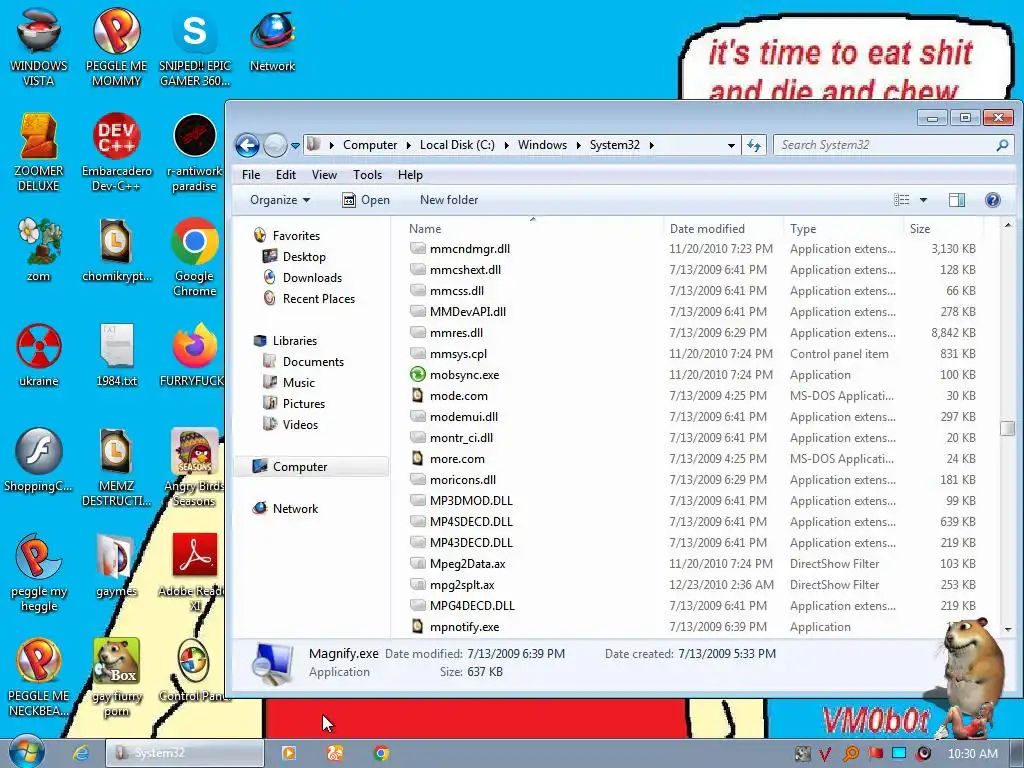Click the mobsync.exe file icon

coord(417,375)
